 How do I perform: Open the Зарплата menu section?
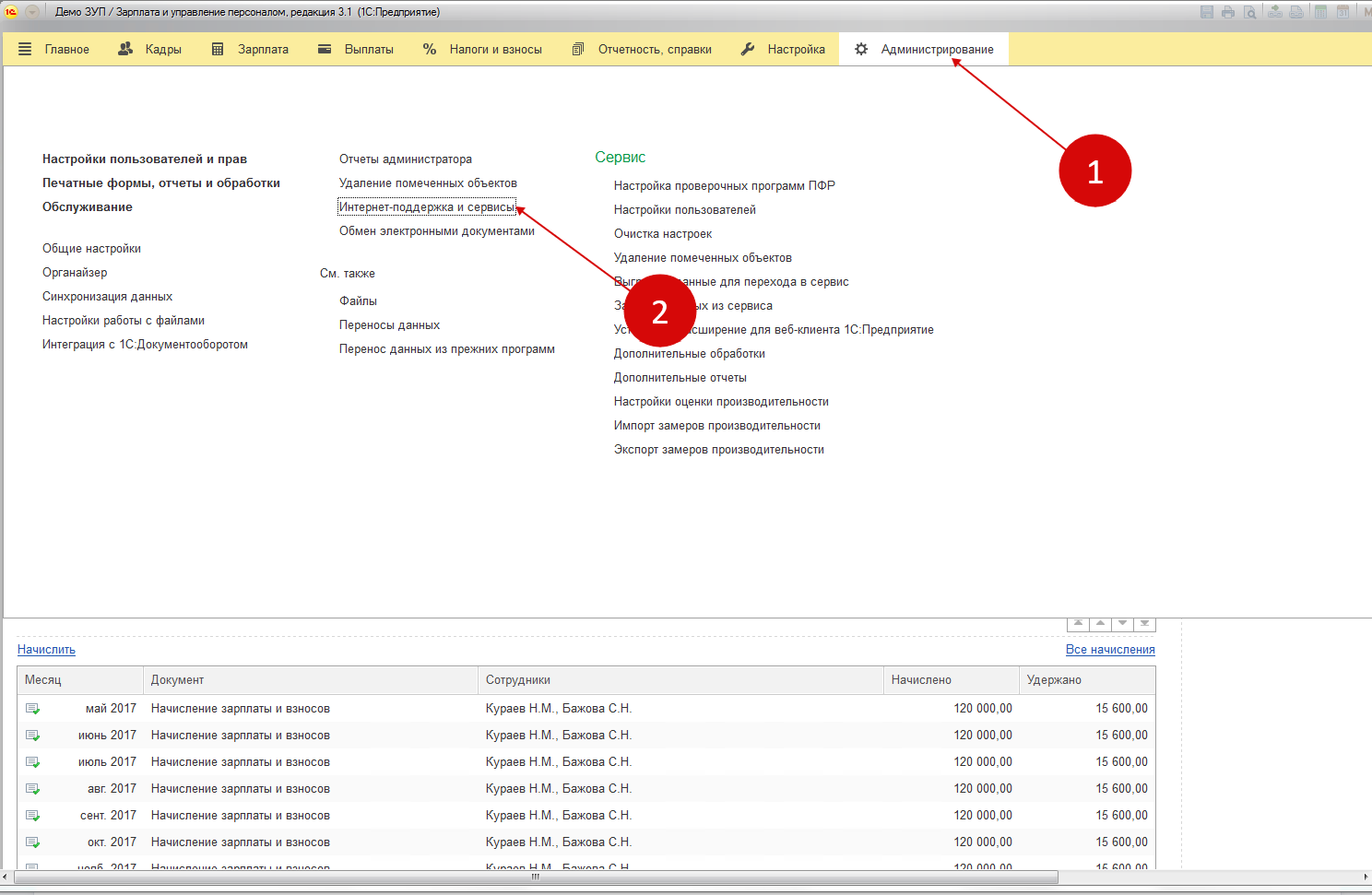click(250, 49)
